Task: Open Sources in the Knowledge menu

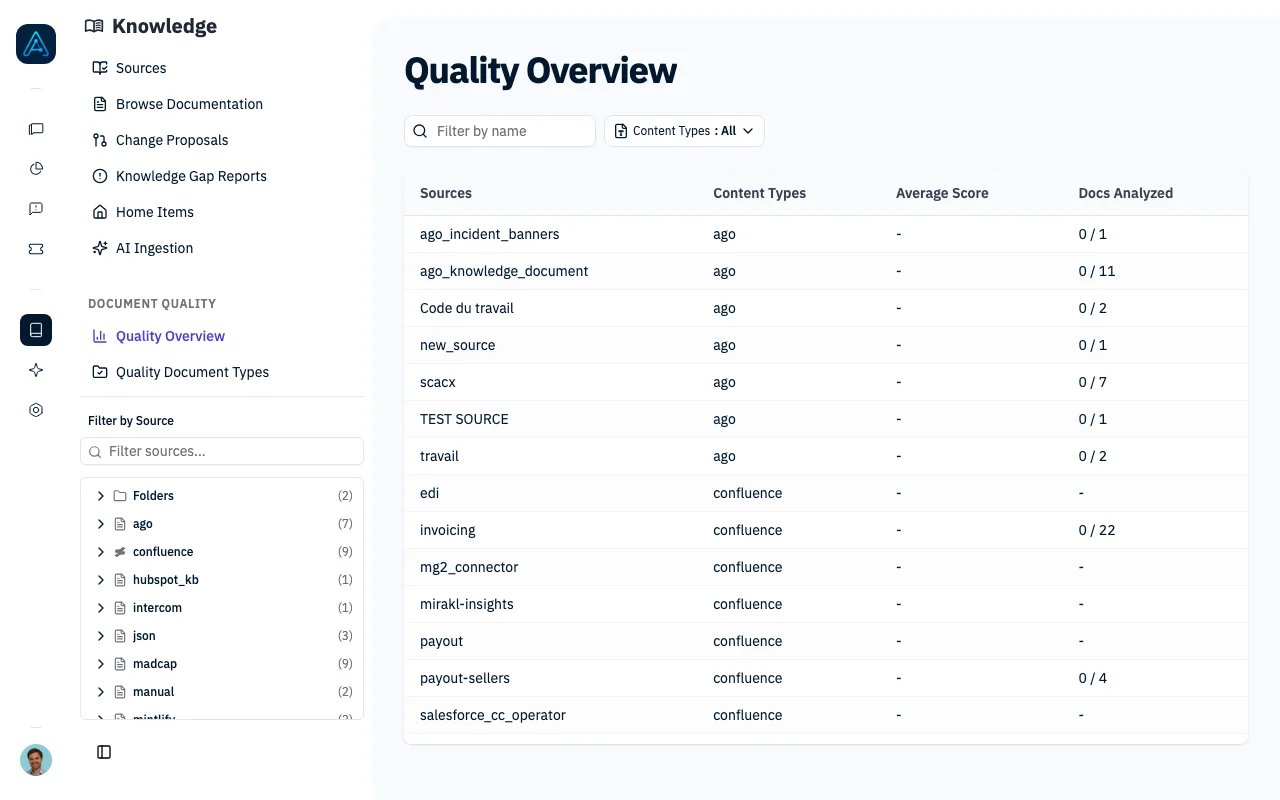Action: pyautogui.click(x=222, y=68)
